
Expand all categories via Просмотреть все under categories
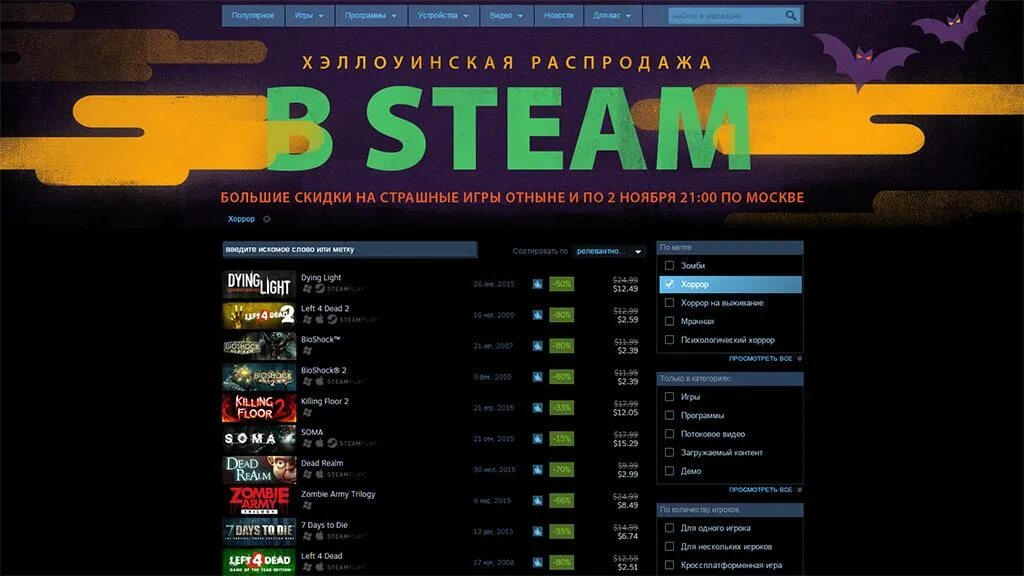[x=765, y=489]
